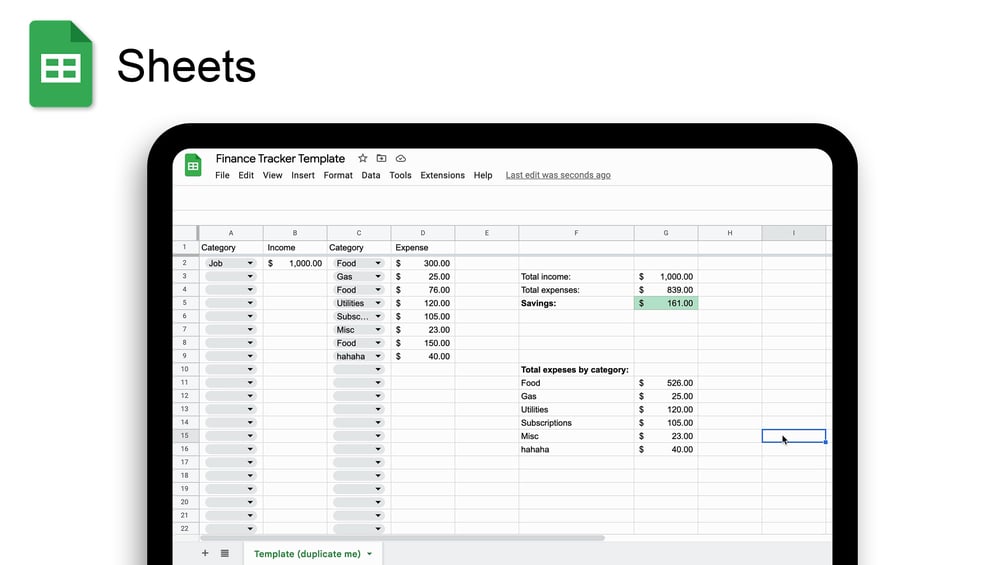Select column F header
This screenshot has height=565, width=1005.
(576, 233)
